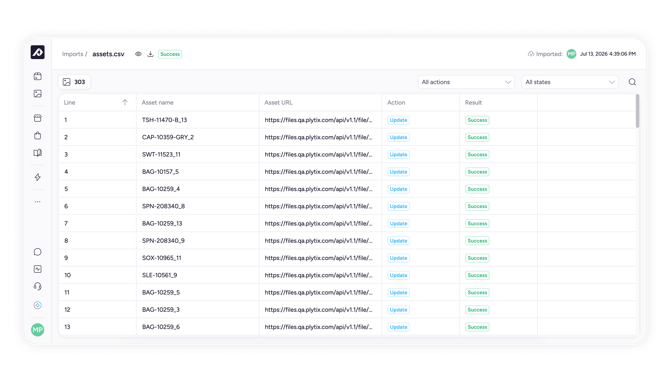This screenshot has height=382, width=670.
Task: Click the Action column header
Action: [x=396, y=103]
